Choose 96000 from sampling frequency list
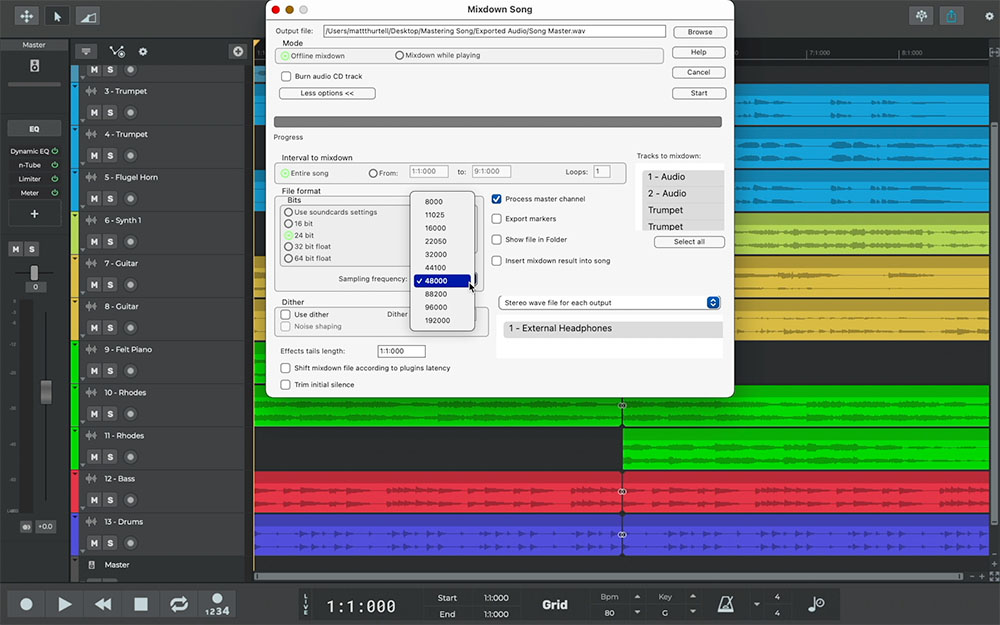Viewport: 1000px width, 625px height. click(437, 307)
